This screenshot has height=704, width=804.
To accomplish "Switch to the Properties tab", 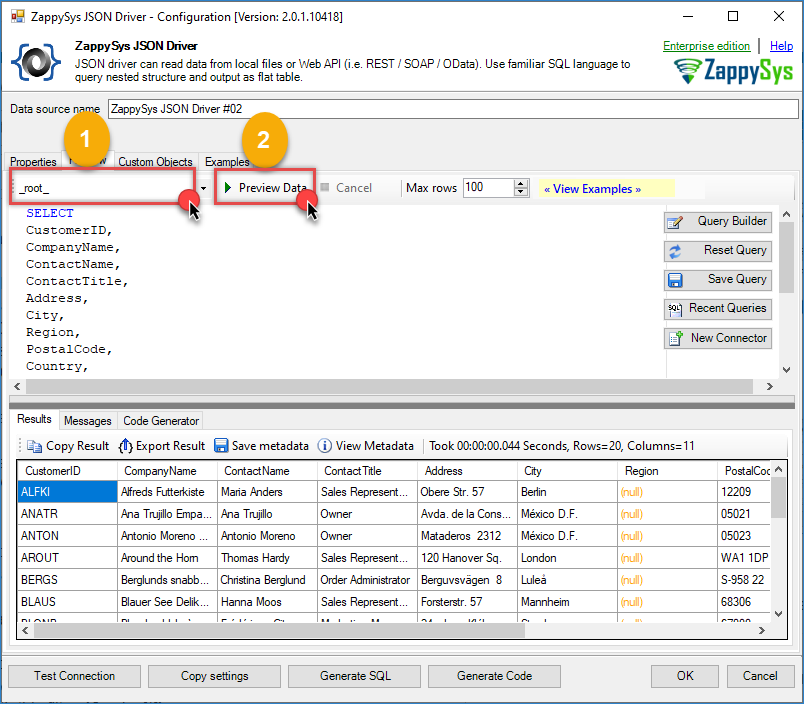I will click(33, 162).
